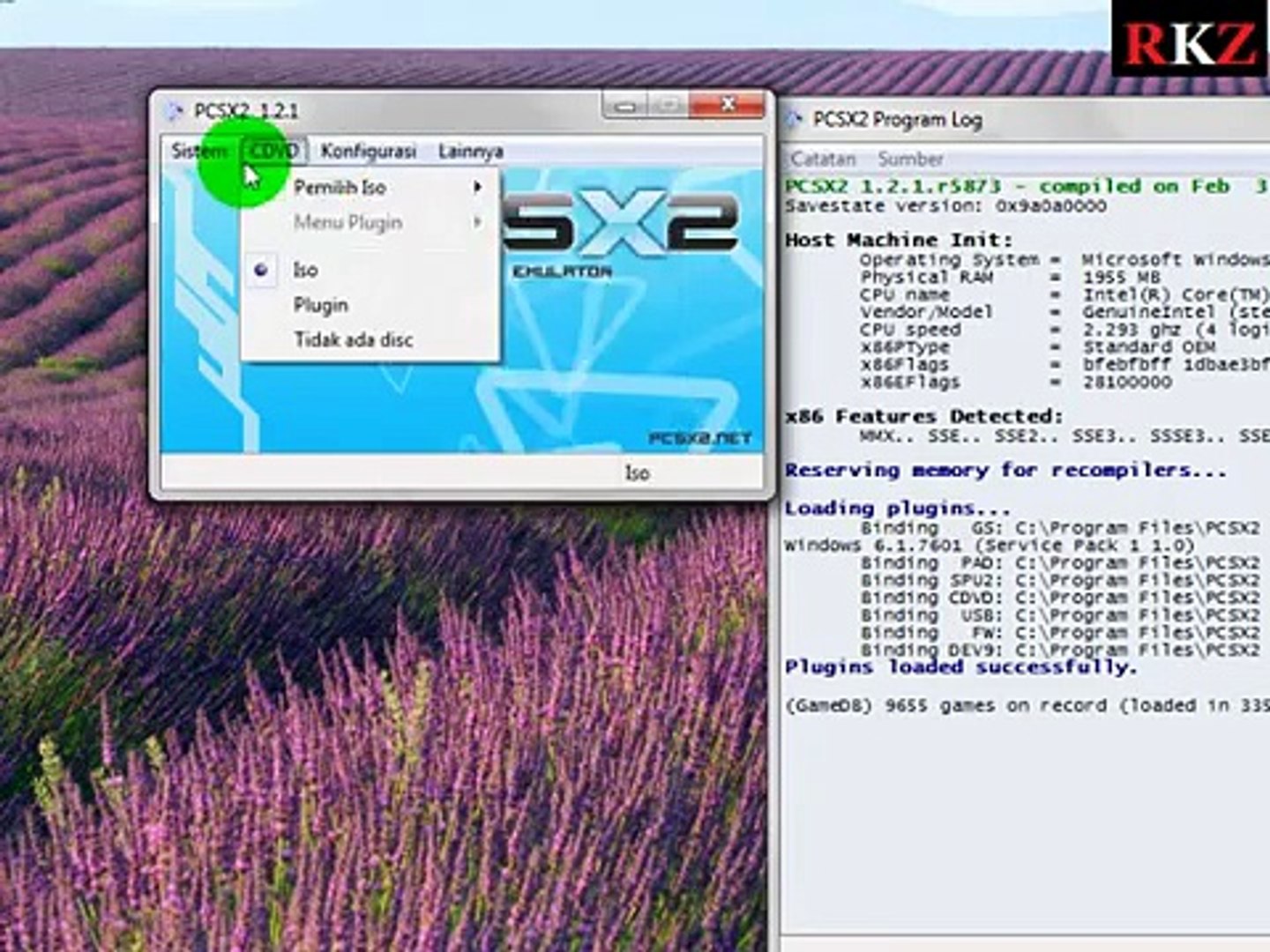Click the 'PCSX2 1.2.1.r5873 - compiled on' log line
Image resolution: width=1270 pixels, height=952 pixels.
(x=1027, y=187)
